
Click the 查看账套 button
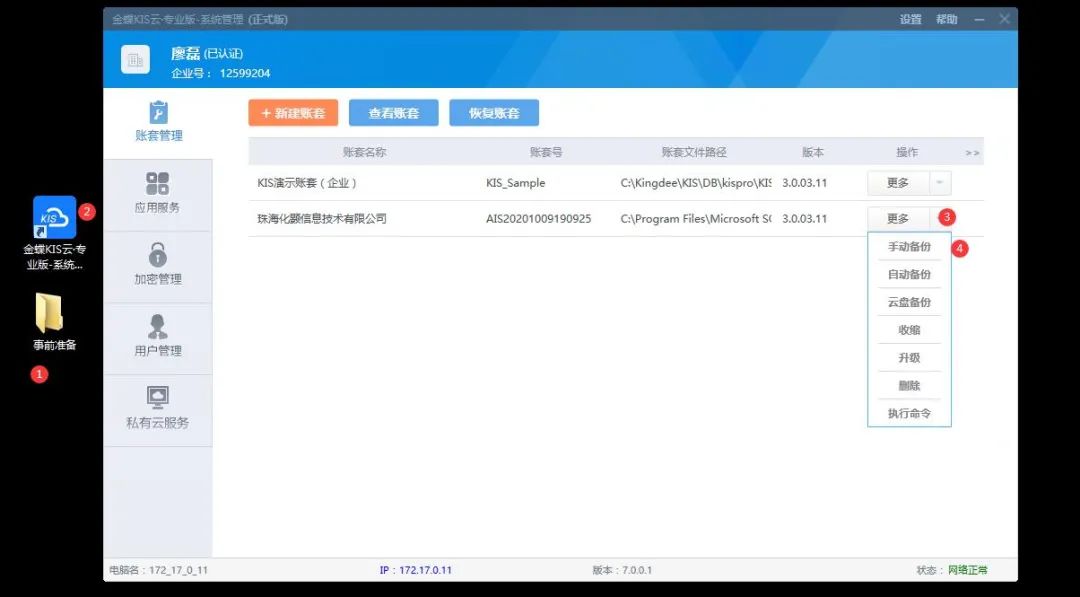pos(393,113)
